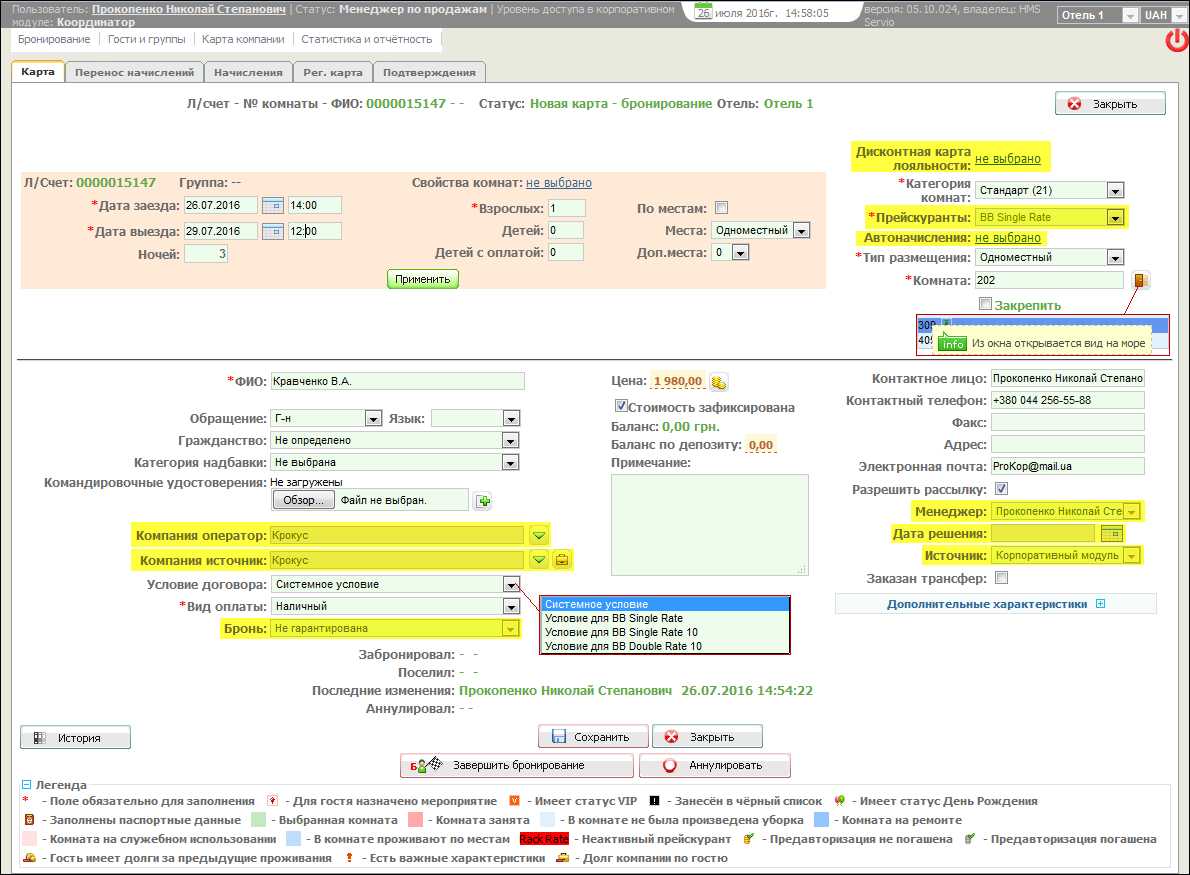Check the Заказан трансфер checkbox
The height and width of the screenshot is (875, 1190).
1002,578
